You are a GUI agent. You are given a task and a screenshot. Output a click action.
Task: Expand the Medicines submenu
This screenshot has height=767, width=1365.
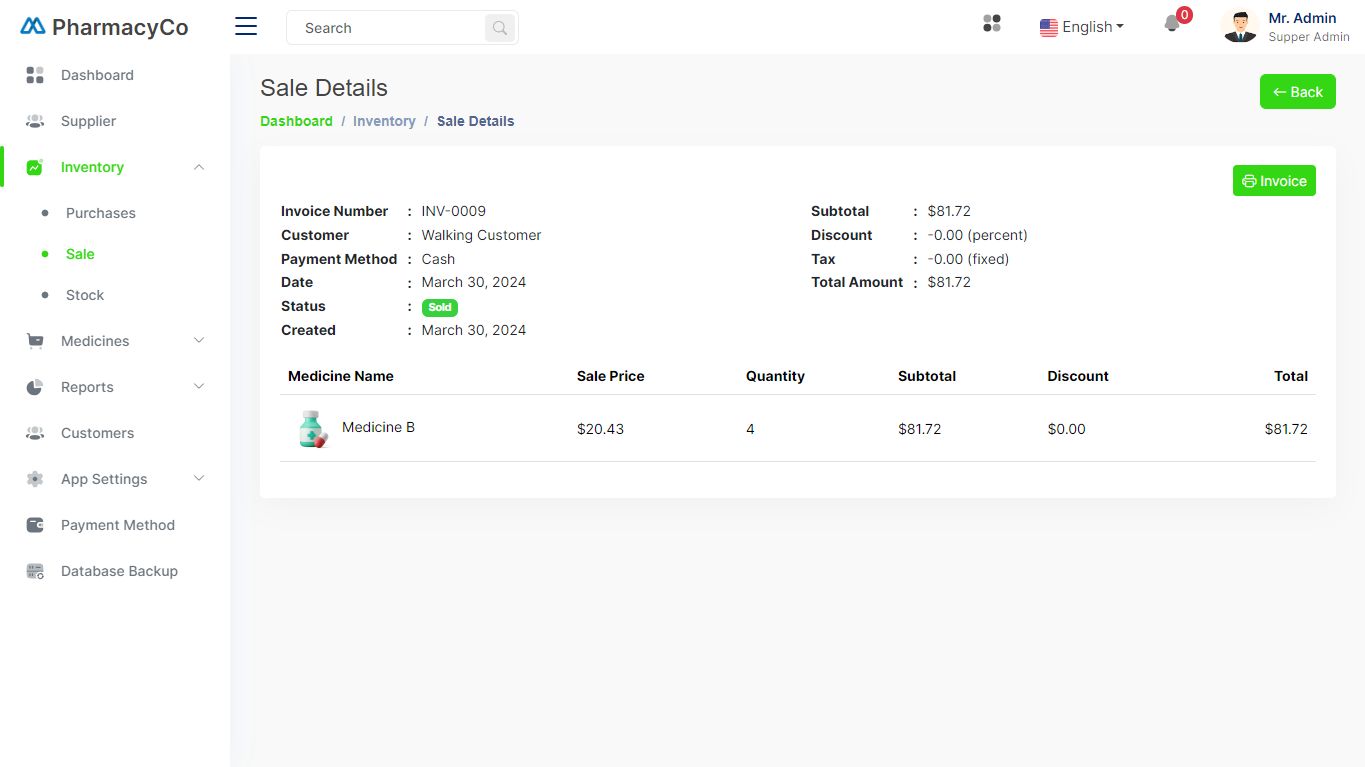pyautogui.click(x=199, y=341)
